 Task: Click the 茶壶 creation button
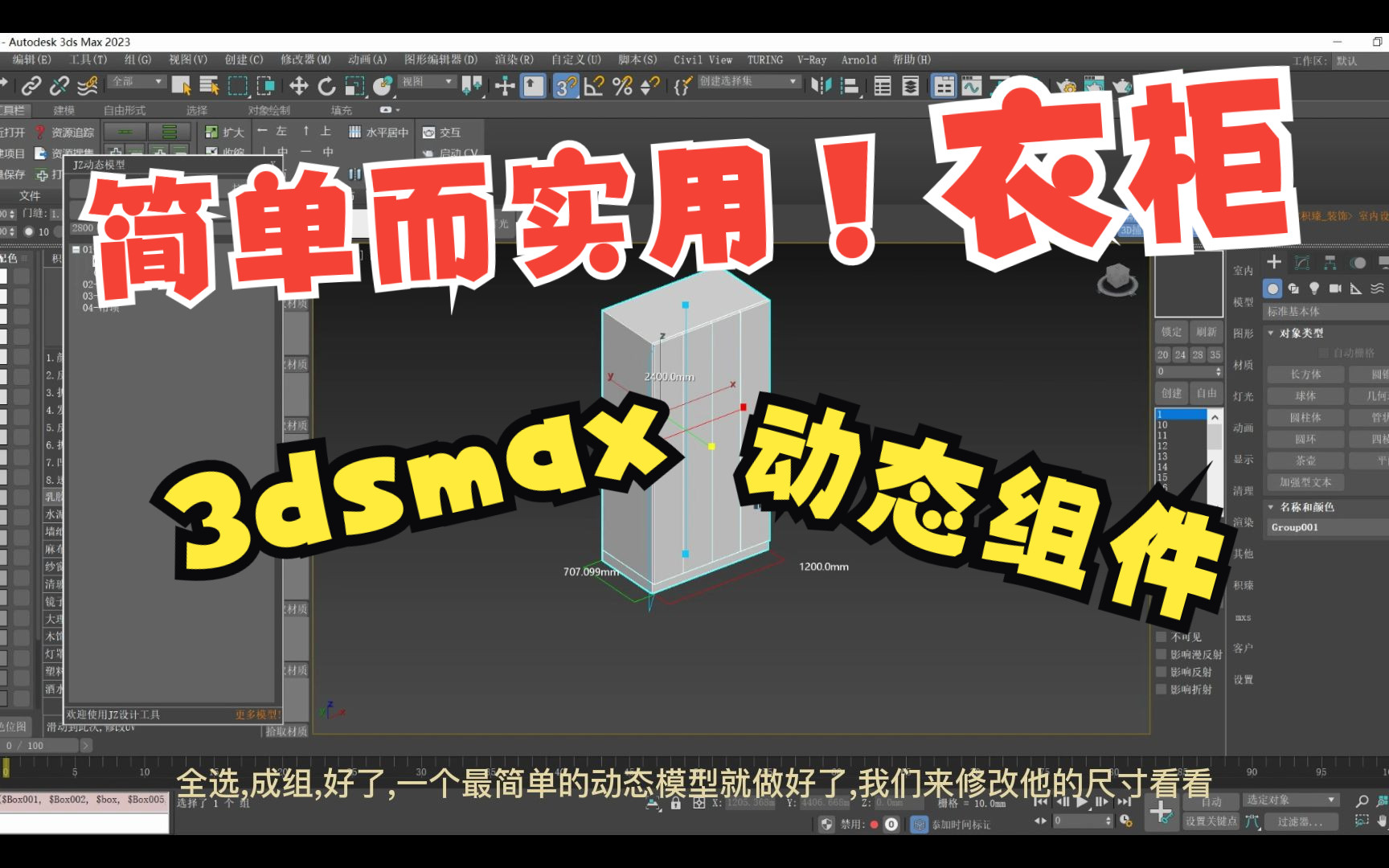pyautogui.click(x=1304, y=460)
